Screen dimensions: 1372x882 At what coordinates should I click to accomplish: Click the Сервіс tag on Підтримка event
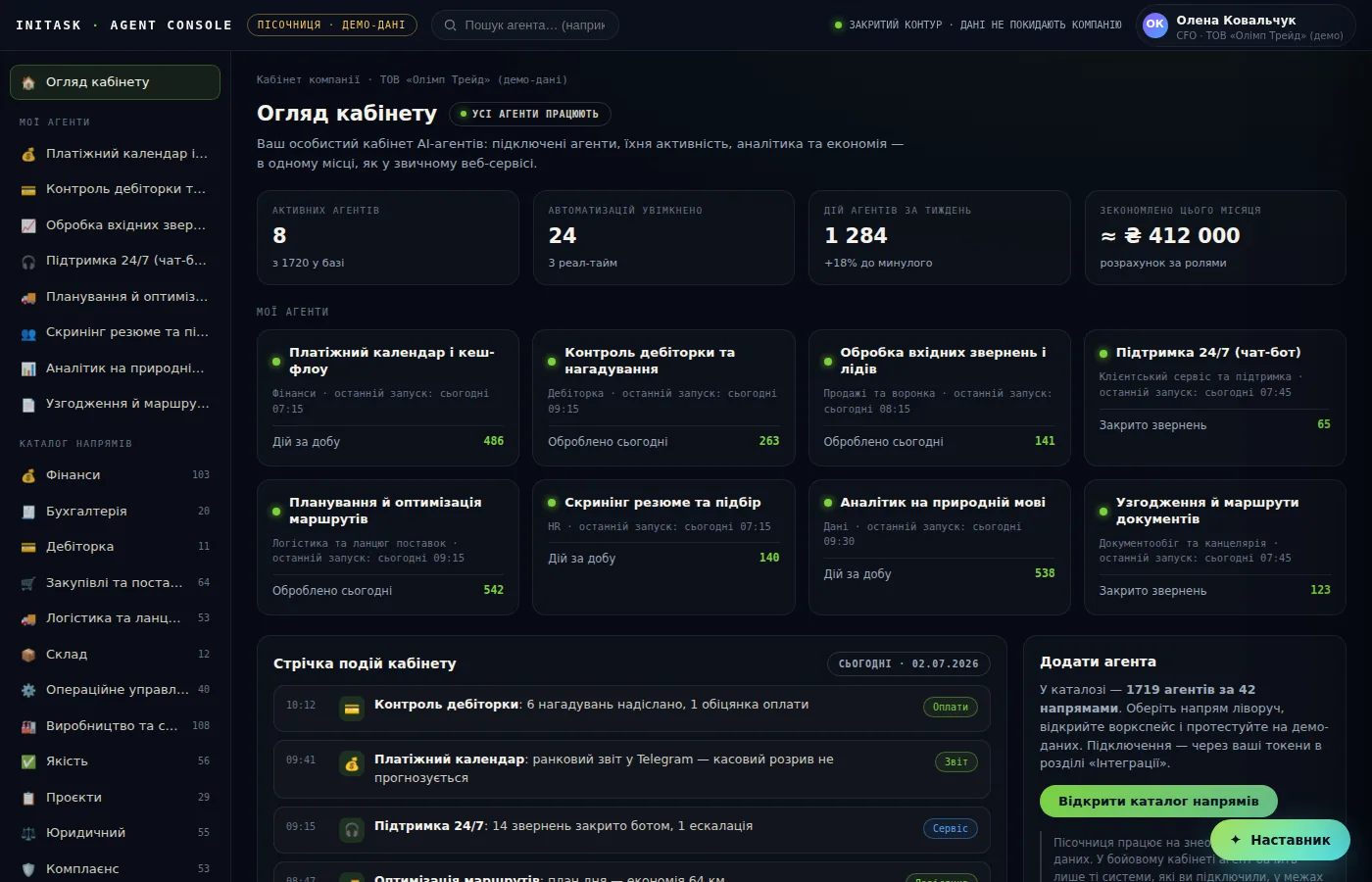[x=951, y=828]
